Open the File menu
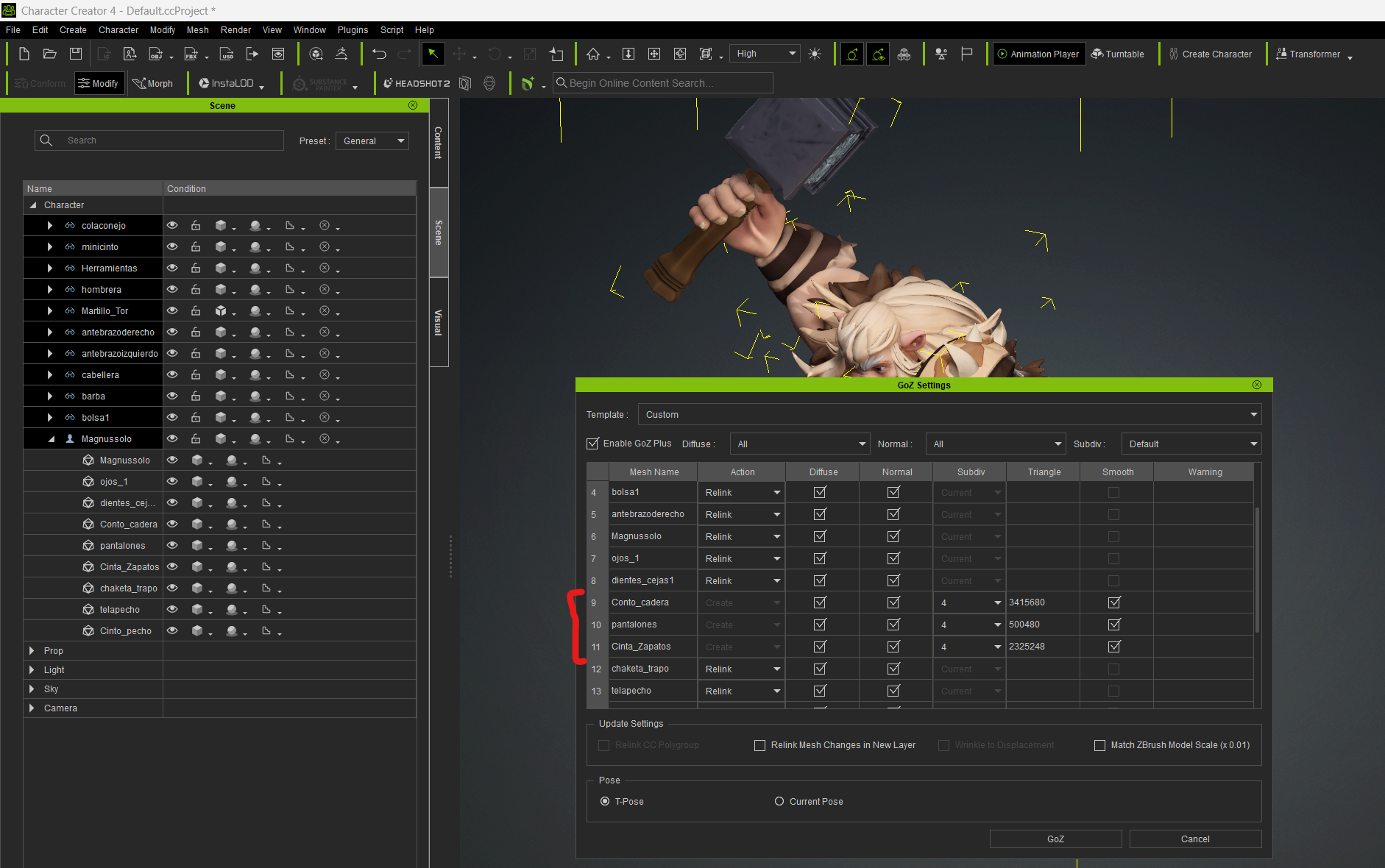The width and height of the screenshot is (1385, 868). [13, 30]
